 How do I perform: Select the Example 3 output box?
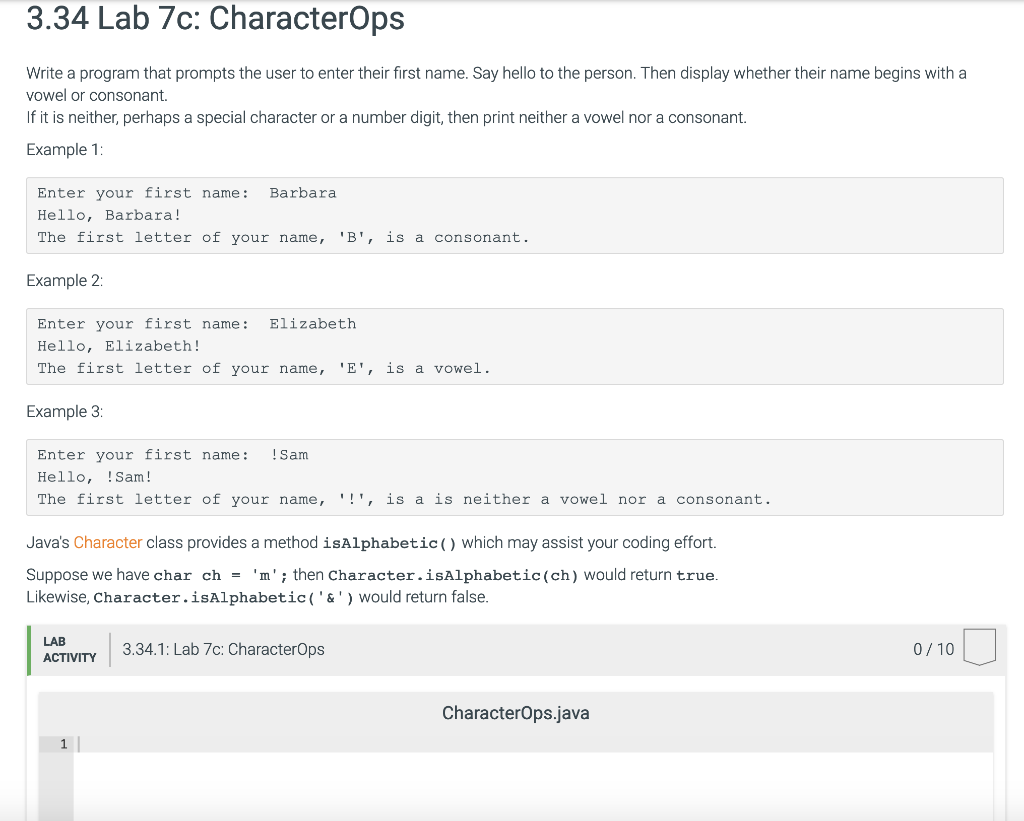(515, 476)
